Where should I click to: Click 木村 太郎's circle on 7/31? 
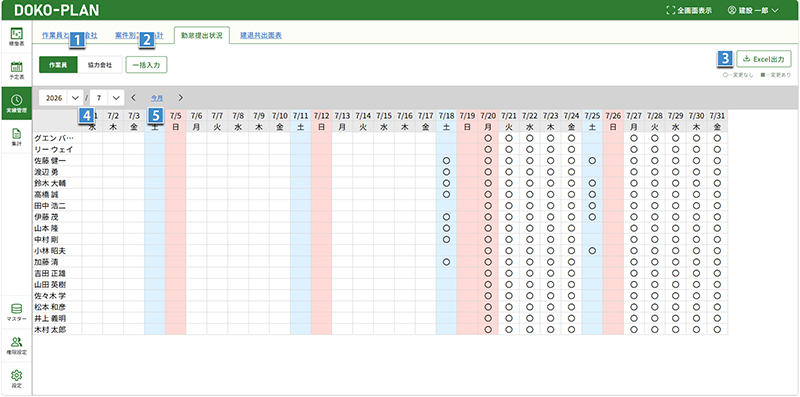(717, 329)
